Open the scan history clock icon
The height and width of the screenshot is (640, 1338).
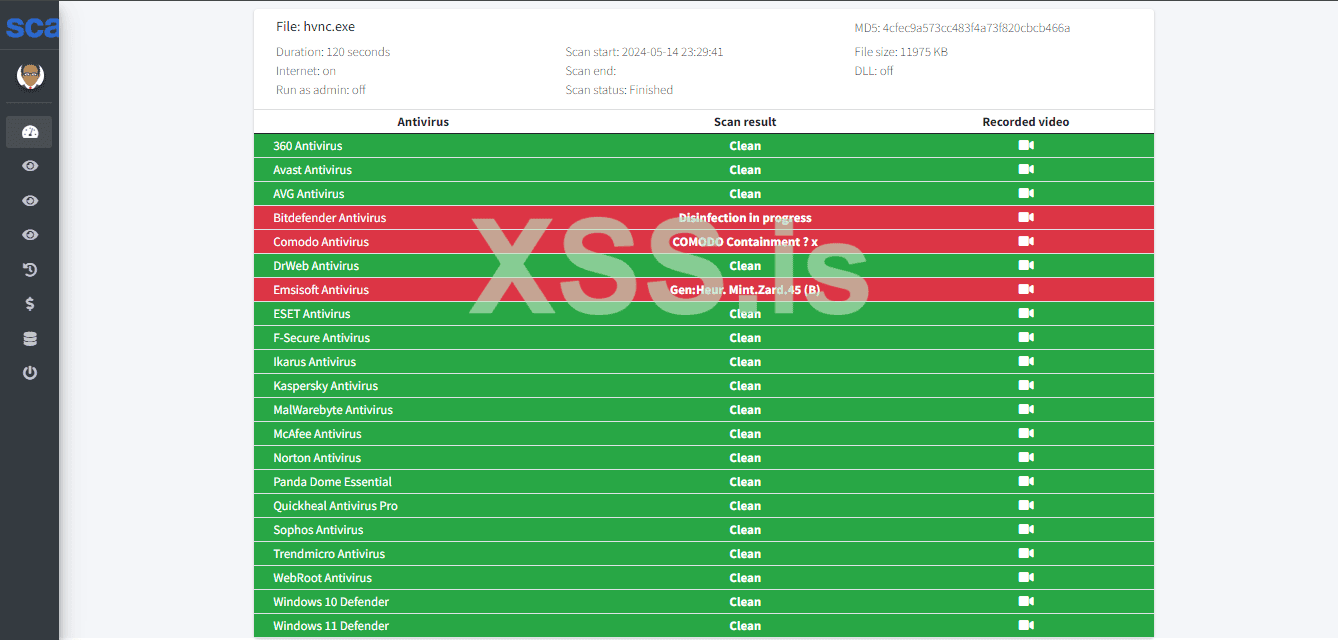click(x=30, y=270)
